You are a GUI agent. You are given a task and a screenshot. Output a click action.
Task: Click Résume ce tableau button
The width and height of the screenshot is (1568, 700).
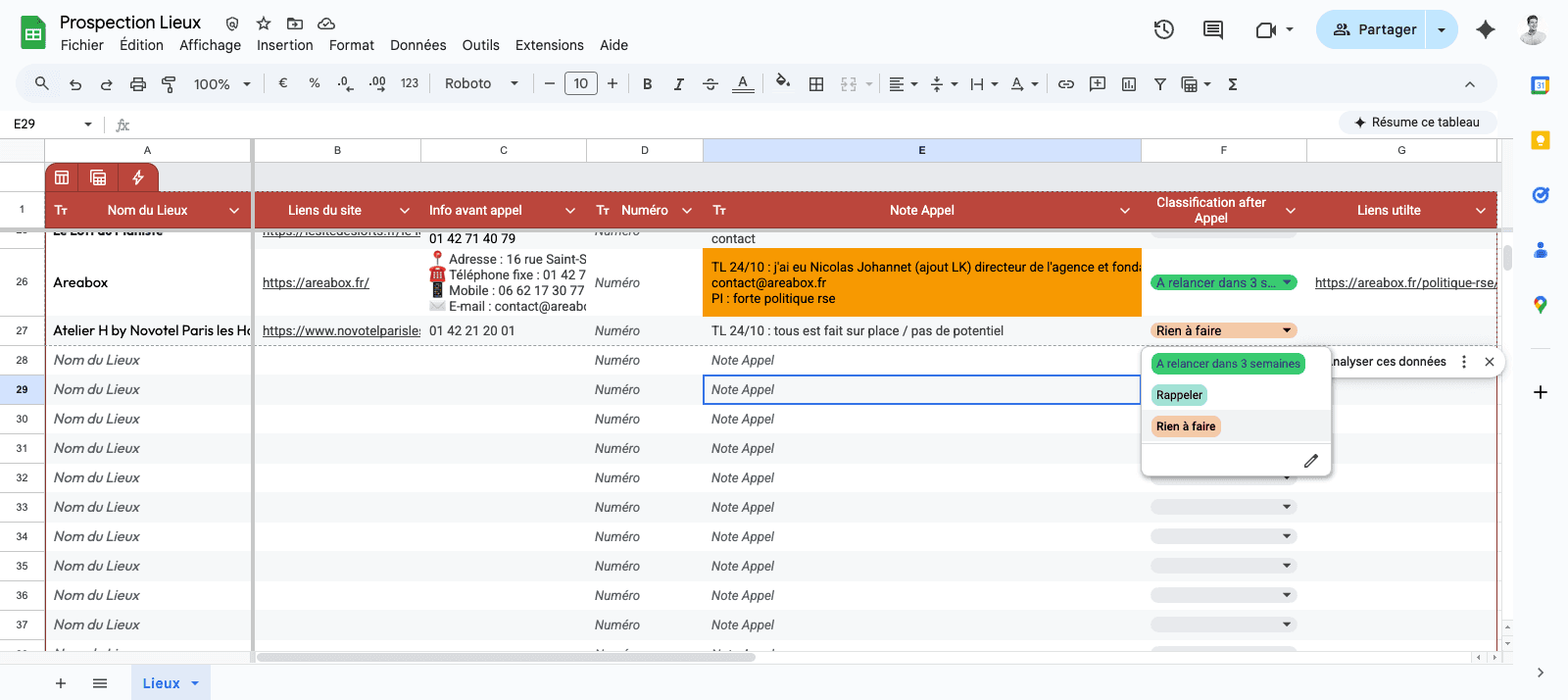click(x=1417, y=123)
